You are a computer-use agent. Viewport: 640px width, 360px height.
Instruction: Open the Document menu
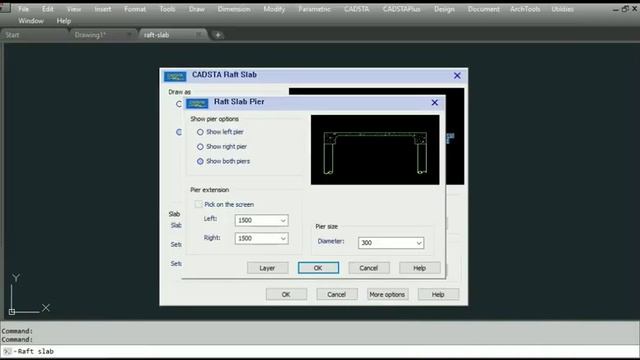click(484, 9)
